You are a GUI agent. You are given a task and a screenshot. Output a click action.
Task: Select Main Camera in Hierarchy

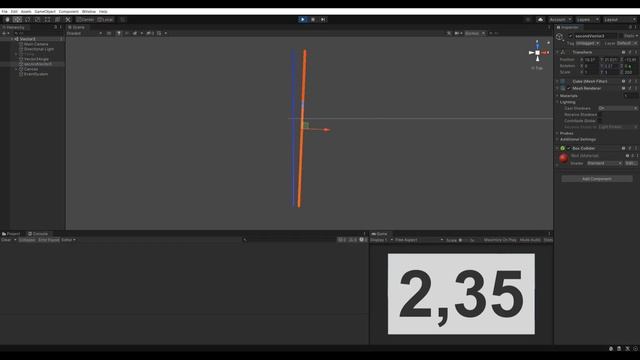tap(36, 44)
